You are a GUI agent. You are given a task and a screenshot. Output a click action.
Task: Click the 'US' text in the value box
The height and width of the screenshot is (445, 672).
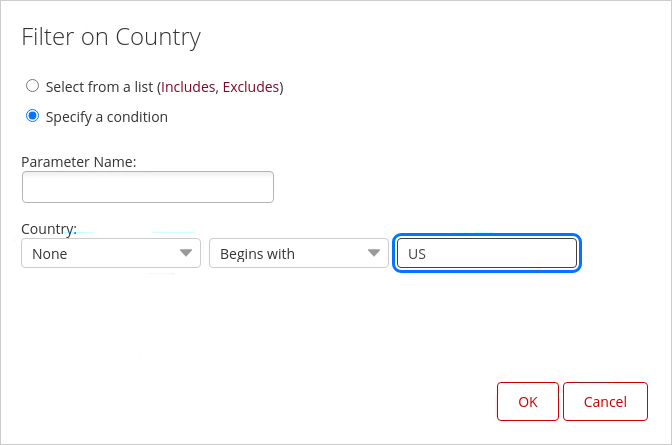tap(417, 254)
